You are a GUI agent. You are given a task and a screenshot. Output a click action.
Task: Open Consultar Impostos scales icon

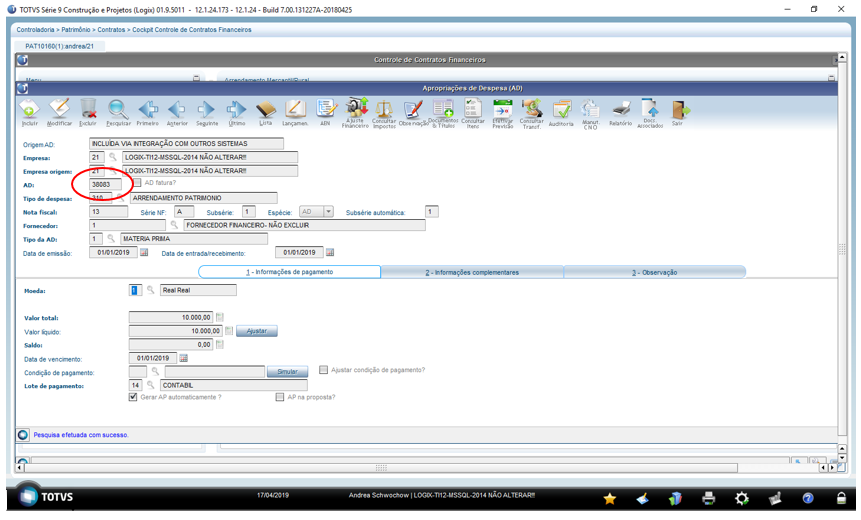pos(384,113)
